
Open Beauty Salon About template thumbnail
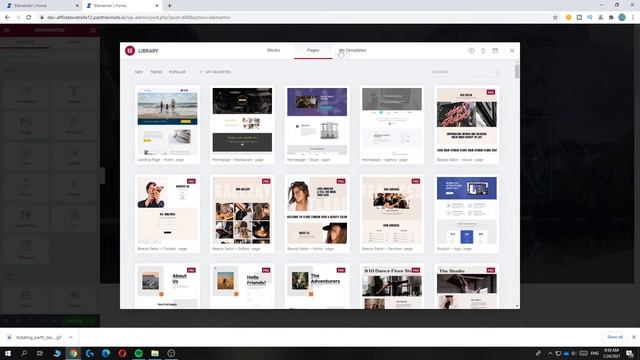(467, 121)
